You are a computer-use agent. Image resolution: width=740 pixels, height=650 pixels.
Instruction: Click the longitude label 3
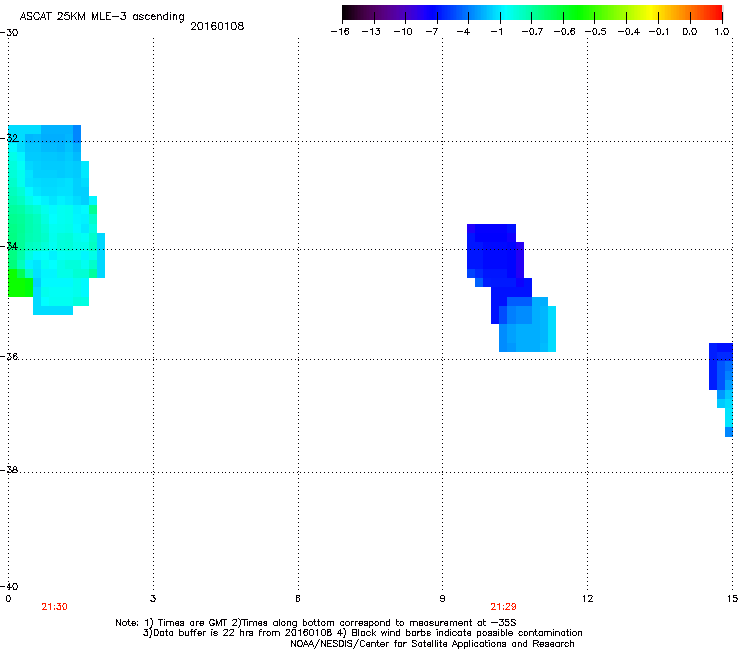click(x=153, y=599)
